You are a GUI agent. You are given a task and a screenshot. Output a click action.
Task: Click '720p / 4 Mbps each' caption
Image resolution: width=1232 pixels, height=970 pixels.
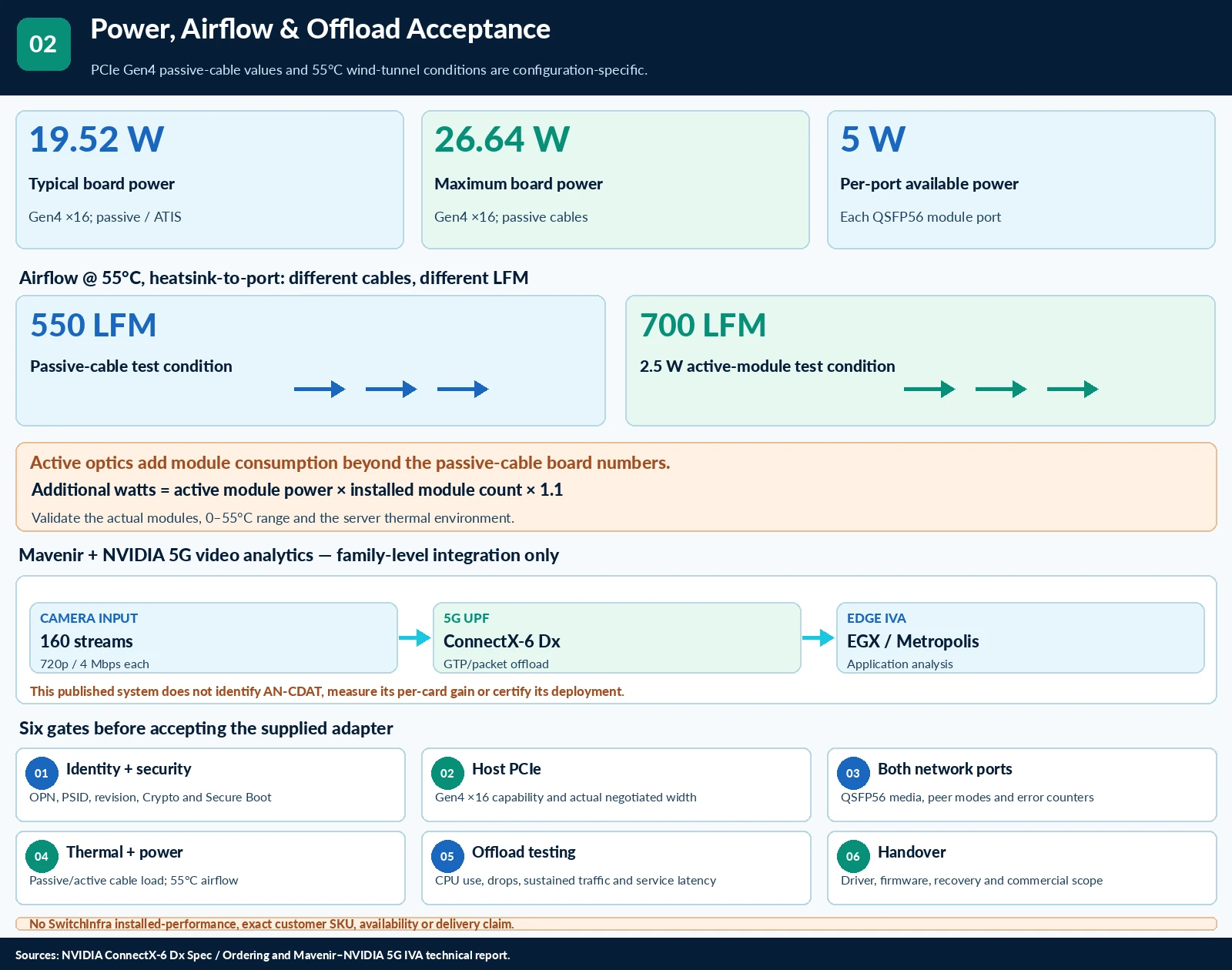(x=95, y=664)
